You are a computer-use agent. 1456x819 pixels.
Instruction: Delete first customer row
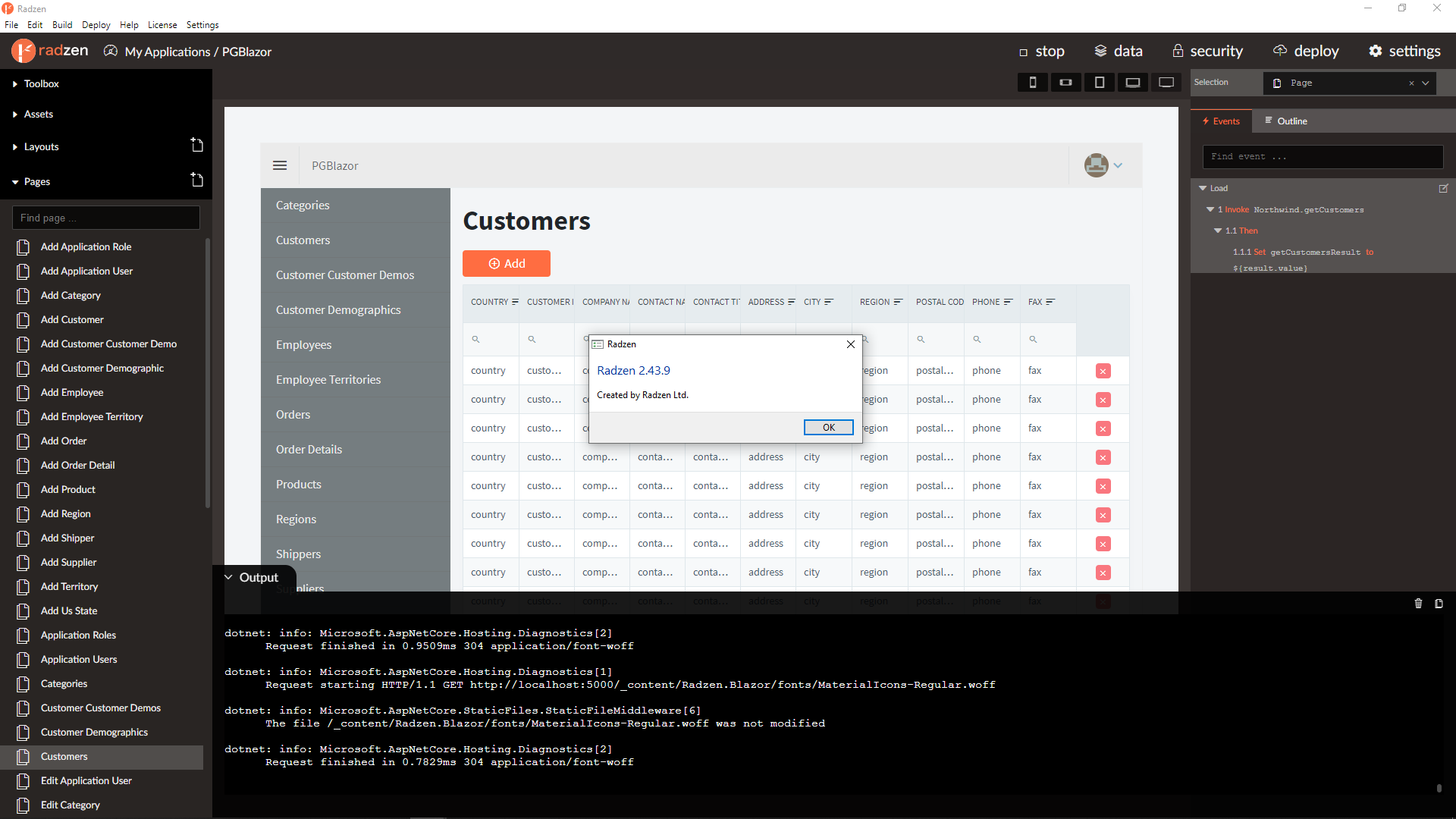(x=1103, y=371)
